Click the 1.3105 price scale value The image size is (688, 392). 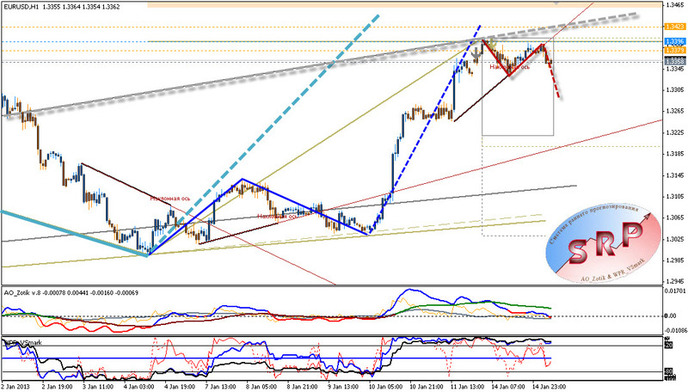pyautogui.click(x=675, y=197)
